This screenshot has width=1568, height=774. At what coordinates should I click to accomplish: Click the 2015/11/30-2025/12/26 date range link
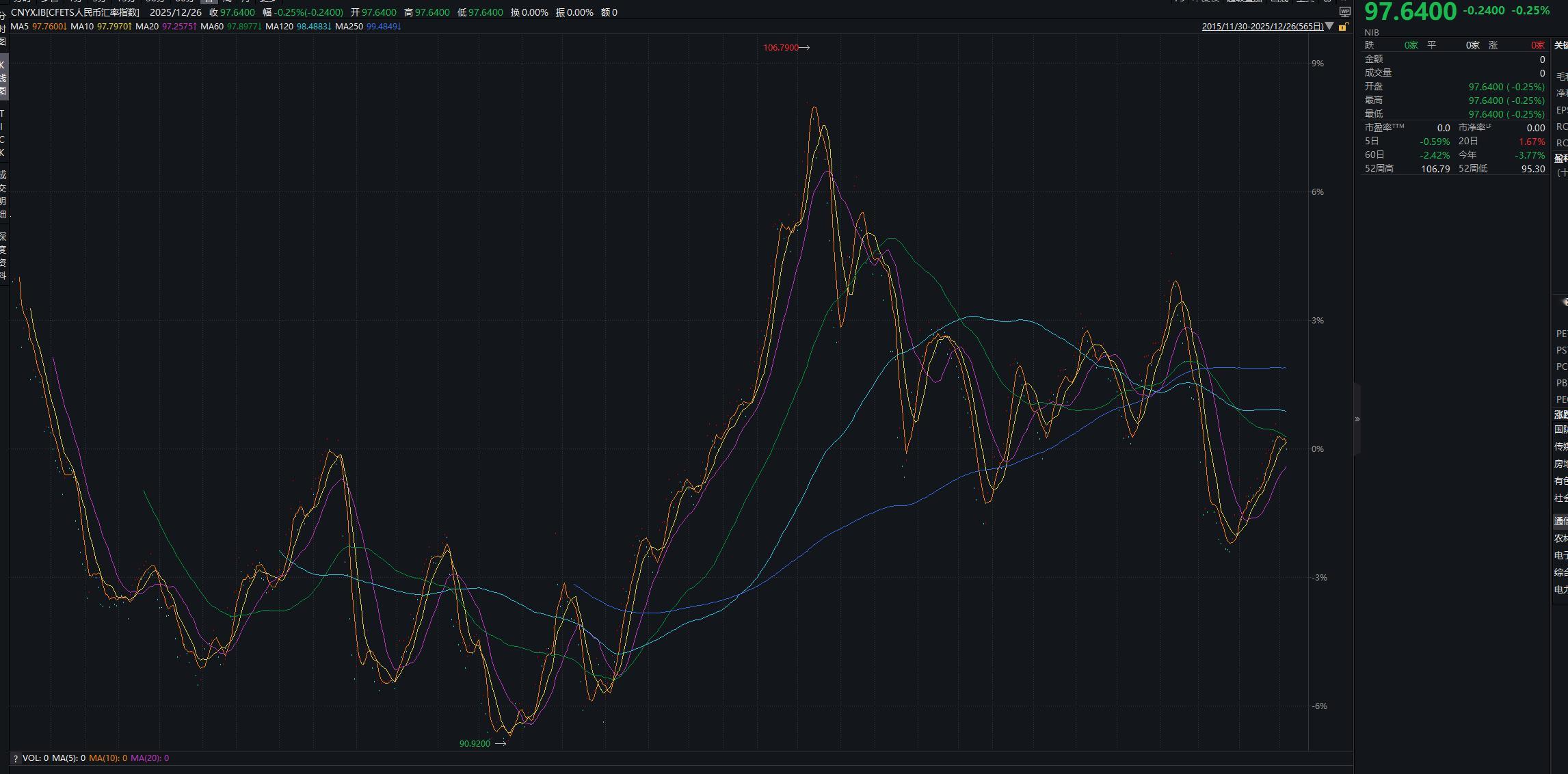point(1262,27)
